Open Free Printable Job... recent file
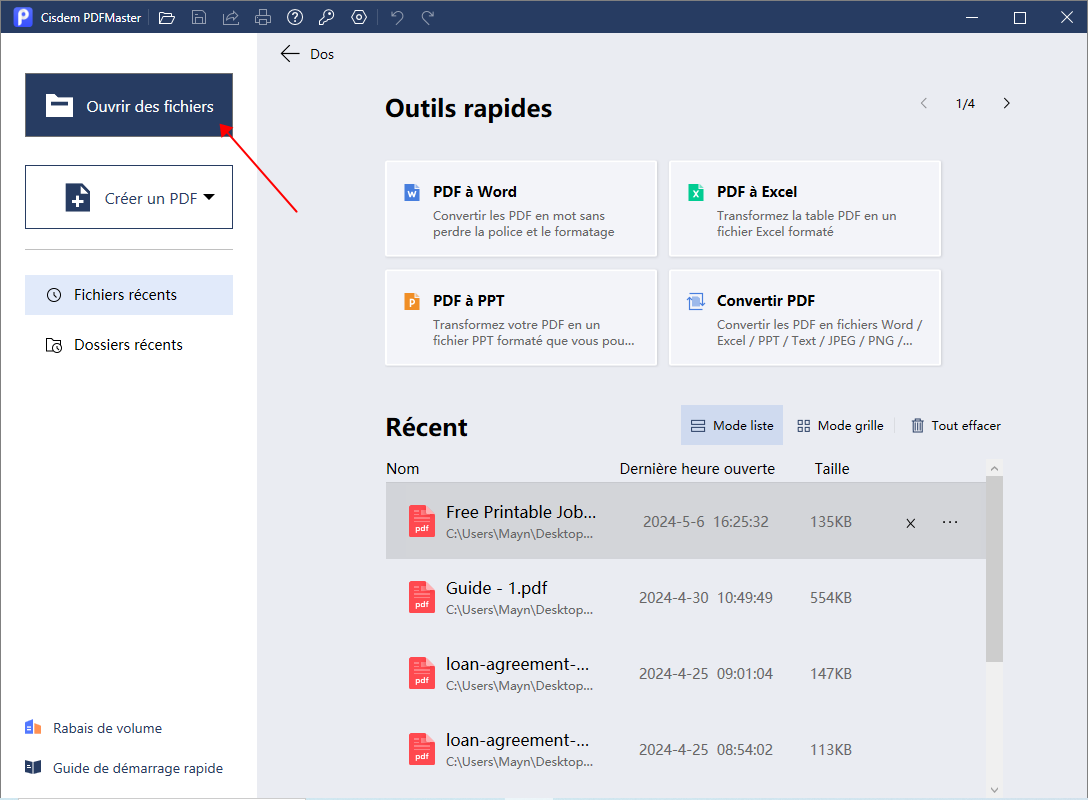Screen dimensions: 1088x800 click(686, 521)
